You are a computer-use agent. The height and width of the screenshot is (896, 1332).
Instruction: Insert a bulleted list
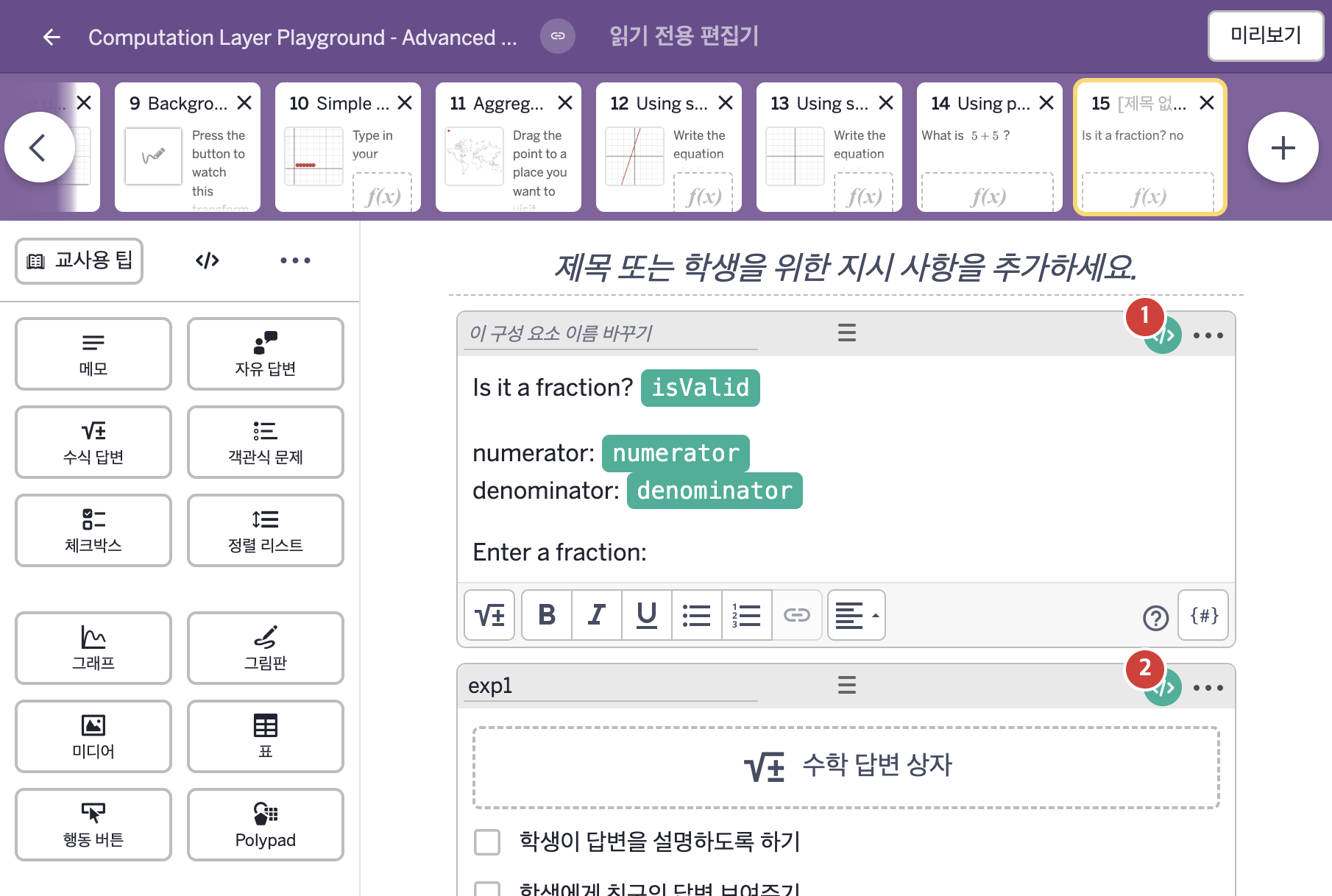click(x=697, y=615)
